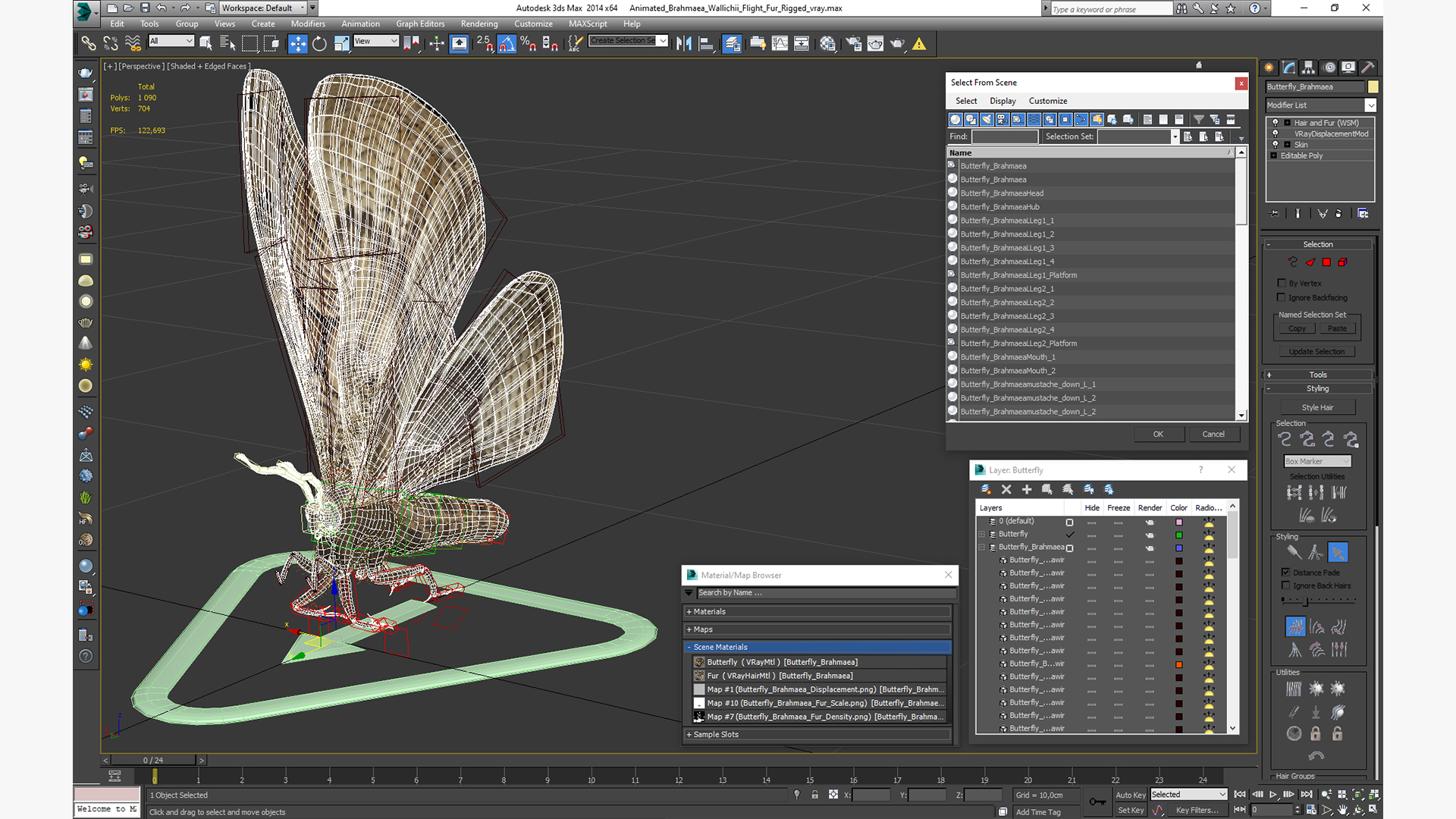Open the Material Editor sphere icon
Viewport: 1456px width, 819px height.
click(x=827, y=44)
